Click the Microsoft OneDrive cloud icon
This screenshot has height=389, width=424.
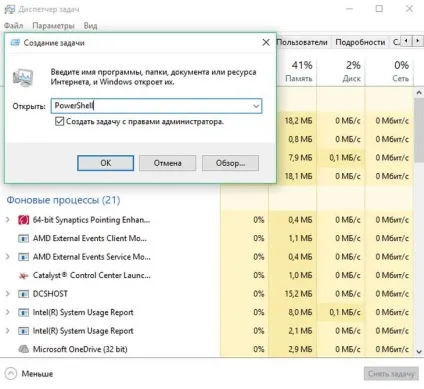(23, 349)
